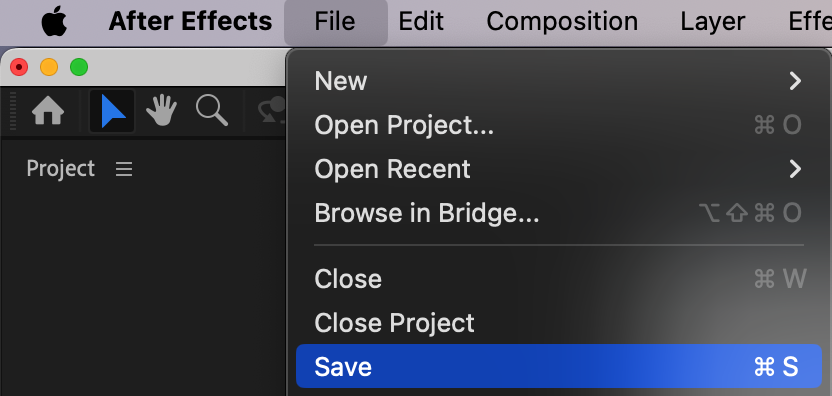Click the Home icon in the toolbar

[48, 111]
